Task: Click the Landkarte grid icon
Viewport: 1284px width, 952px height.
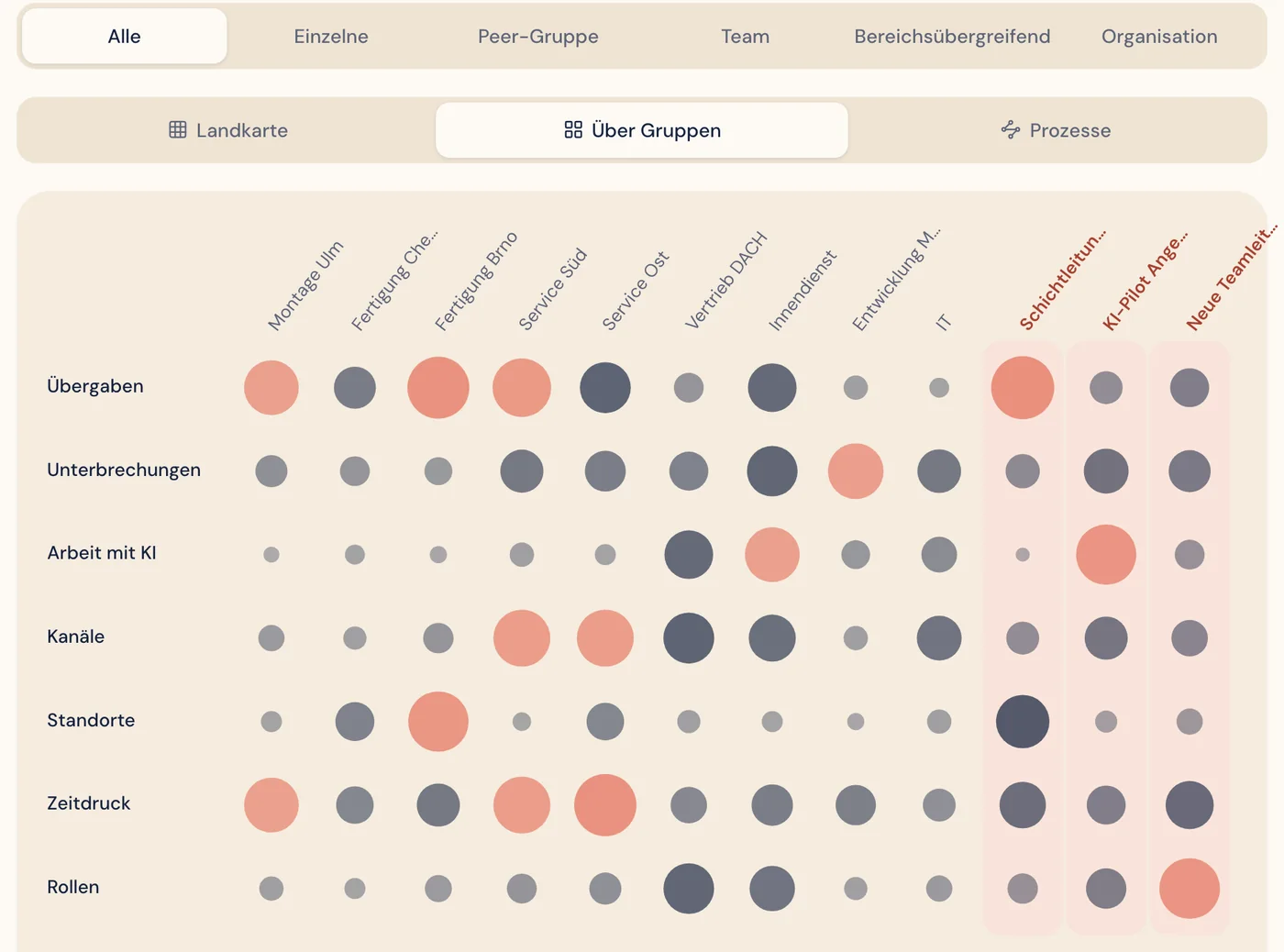Action: 178,130
